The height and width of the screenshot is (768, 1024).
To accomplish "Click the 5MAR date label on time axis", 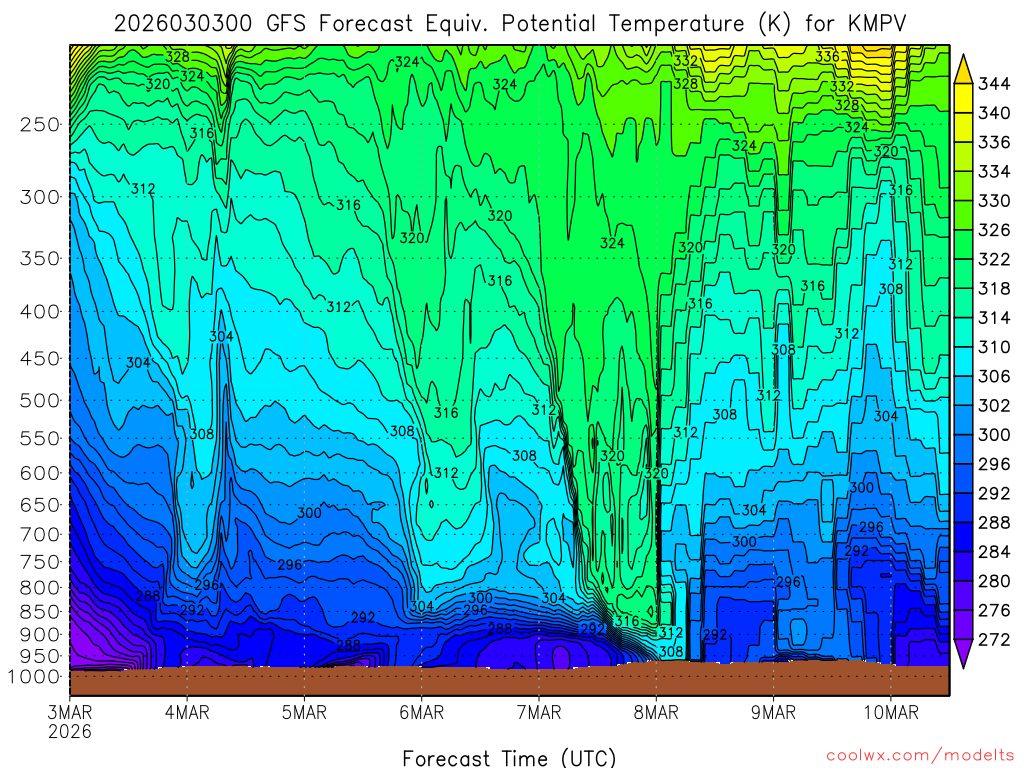I will tap(304, 712).
